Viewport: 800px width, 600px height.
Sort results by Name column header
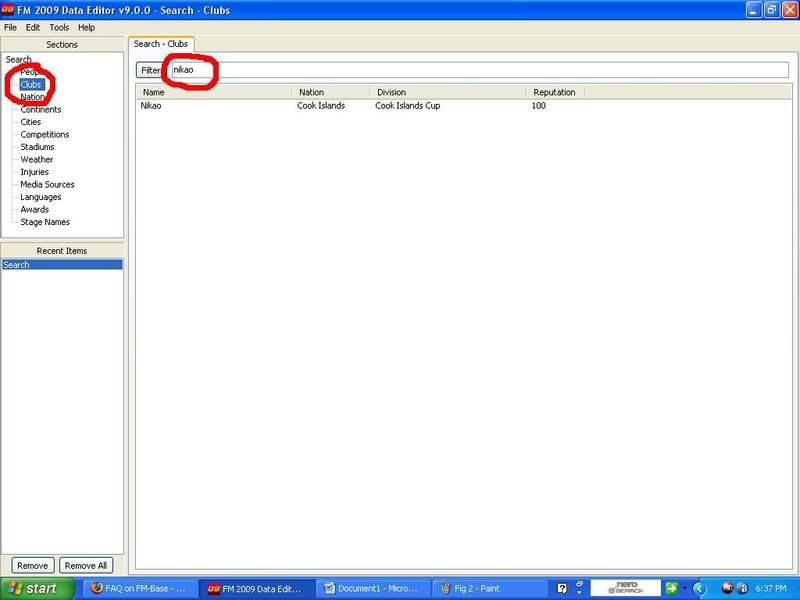pyautogui.click(x=214, y=92)
